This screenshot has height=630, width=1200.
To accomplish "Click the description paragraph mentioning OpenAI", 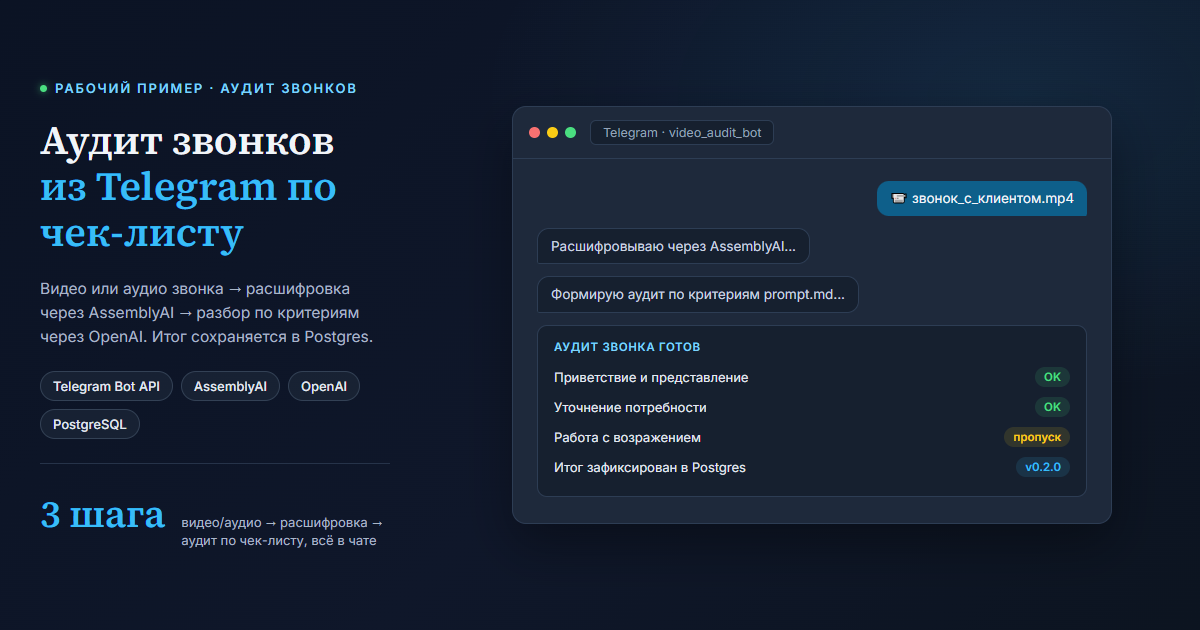I will pyautogui.click(x=207, y=313).
